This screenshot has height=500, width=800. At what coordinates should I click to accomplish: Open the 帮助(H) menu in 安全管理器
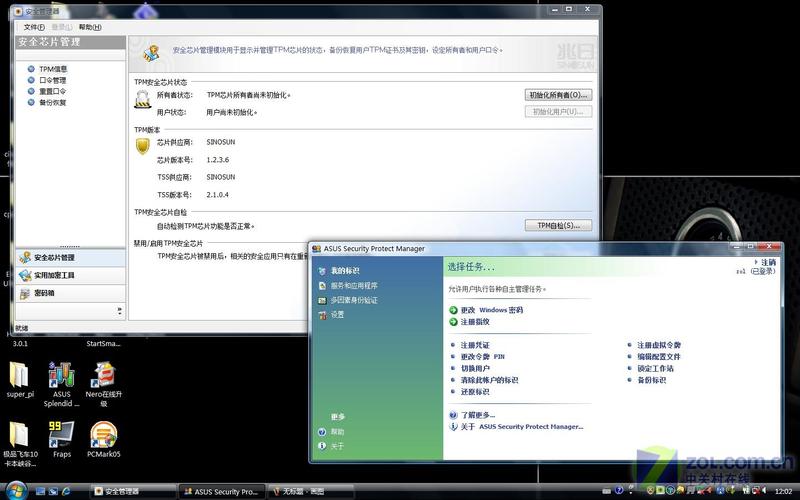coord(90,27)
